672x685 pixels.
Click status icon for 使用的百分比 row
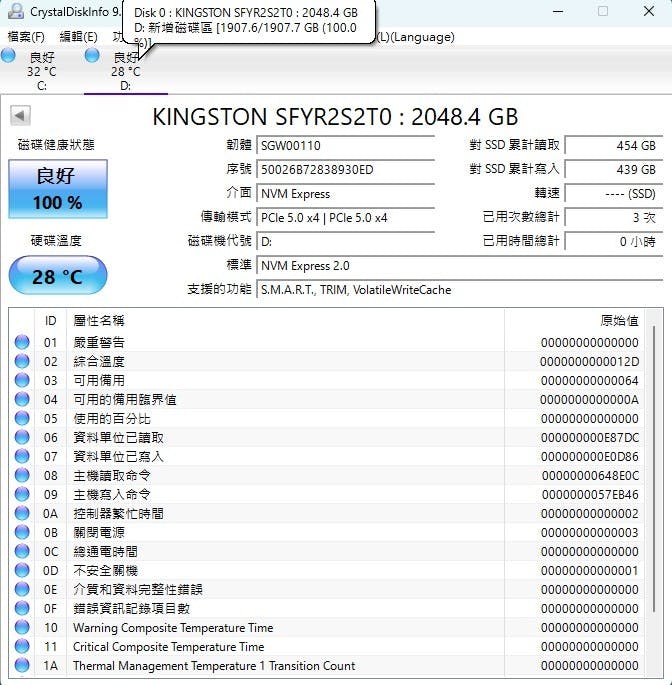coord(22,419)
